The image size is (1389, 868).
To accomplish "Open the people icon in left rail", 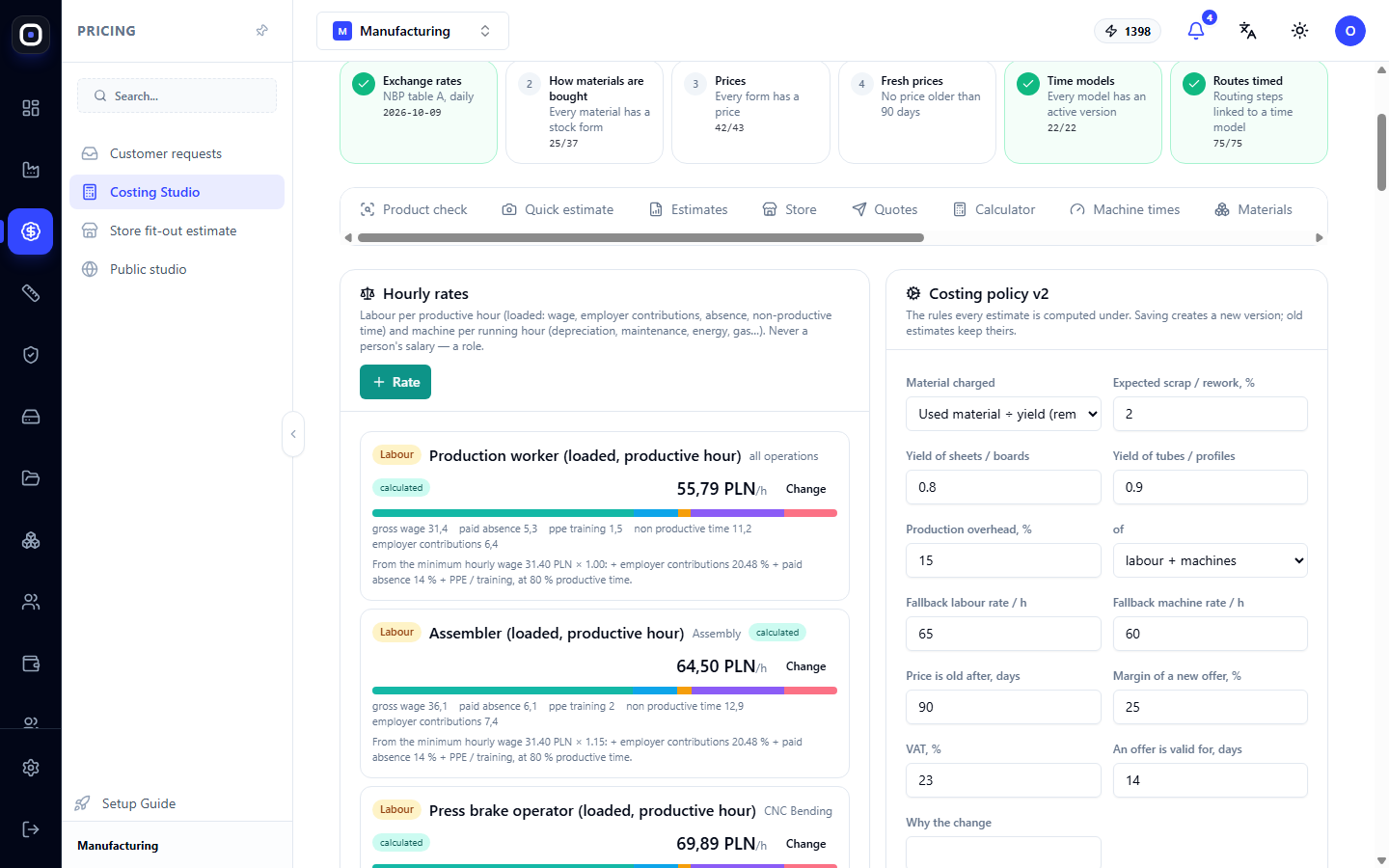I will (31, 602).
